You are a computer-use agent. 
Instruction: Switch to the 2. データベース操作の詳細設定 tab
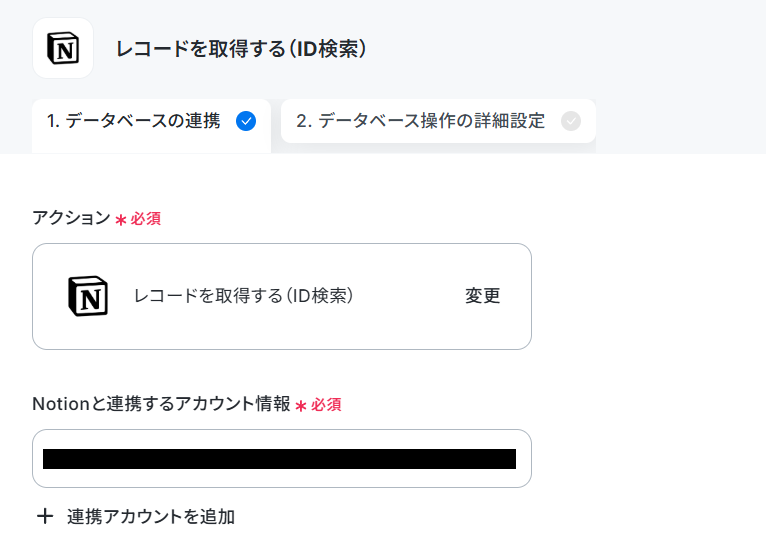(x=438, y=121)
